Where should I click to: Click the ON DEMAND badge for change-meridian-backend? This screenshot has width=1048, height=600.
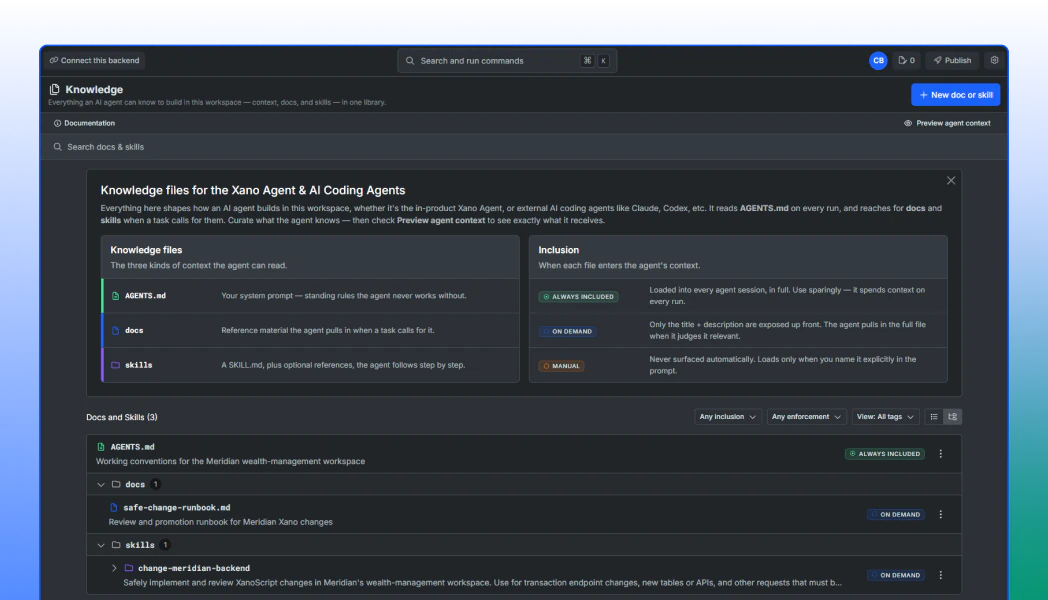click(896, 575)
